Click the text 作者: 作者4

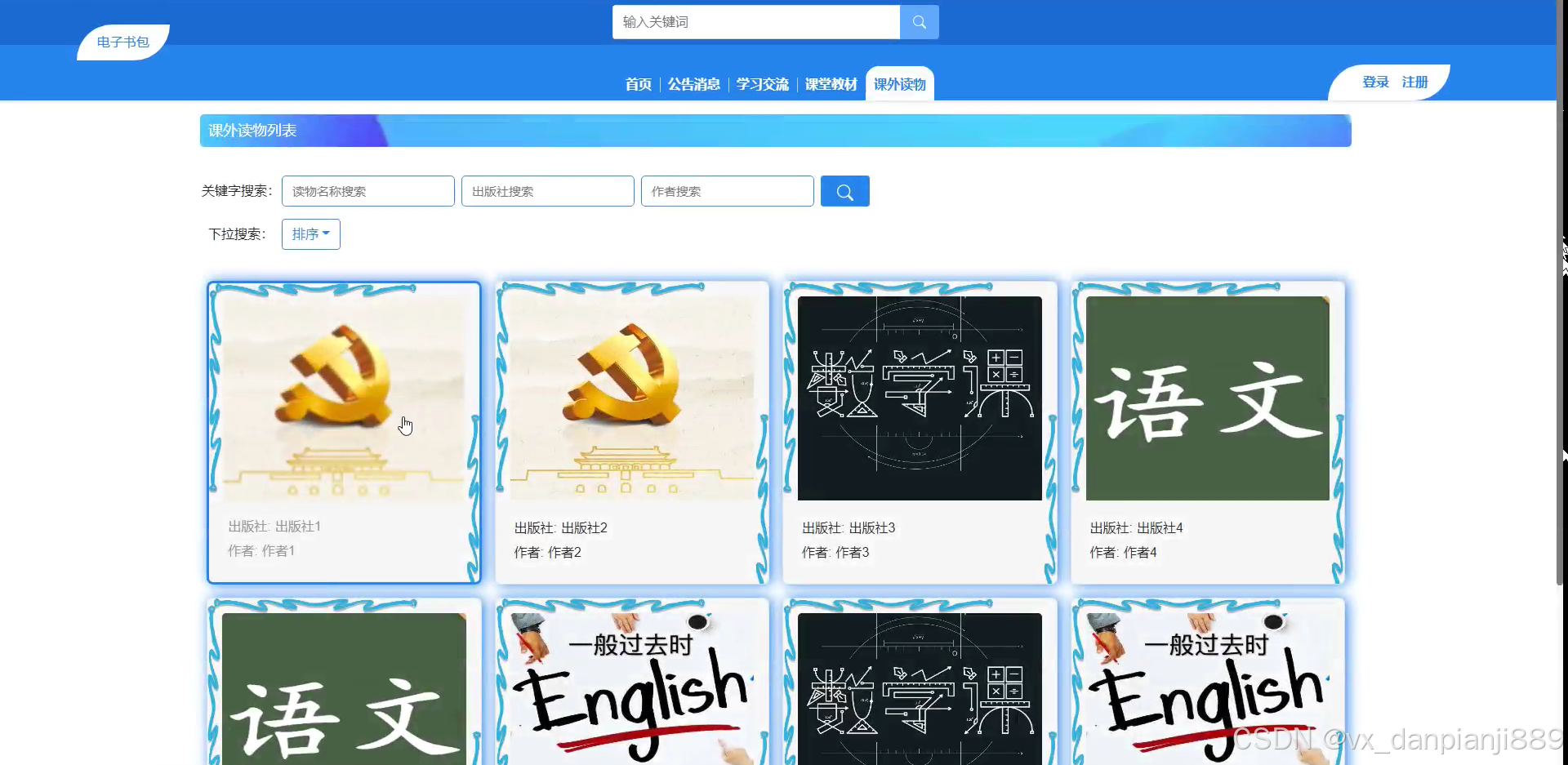(1123, 553)
